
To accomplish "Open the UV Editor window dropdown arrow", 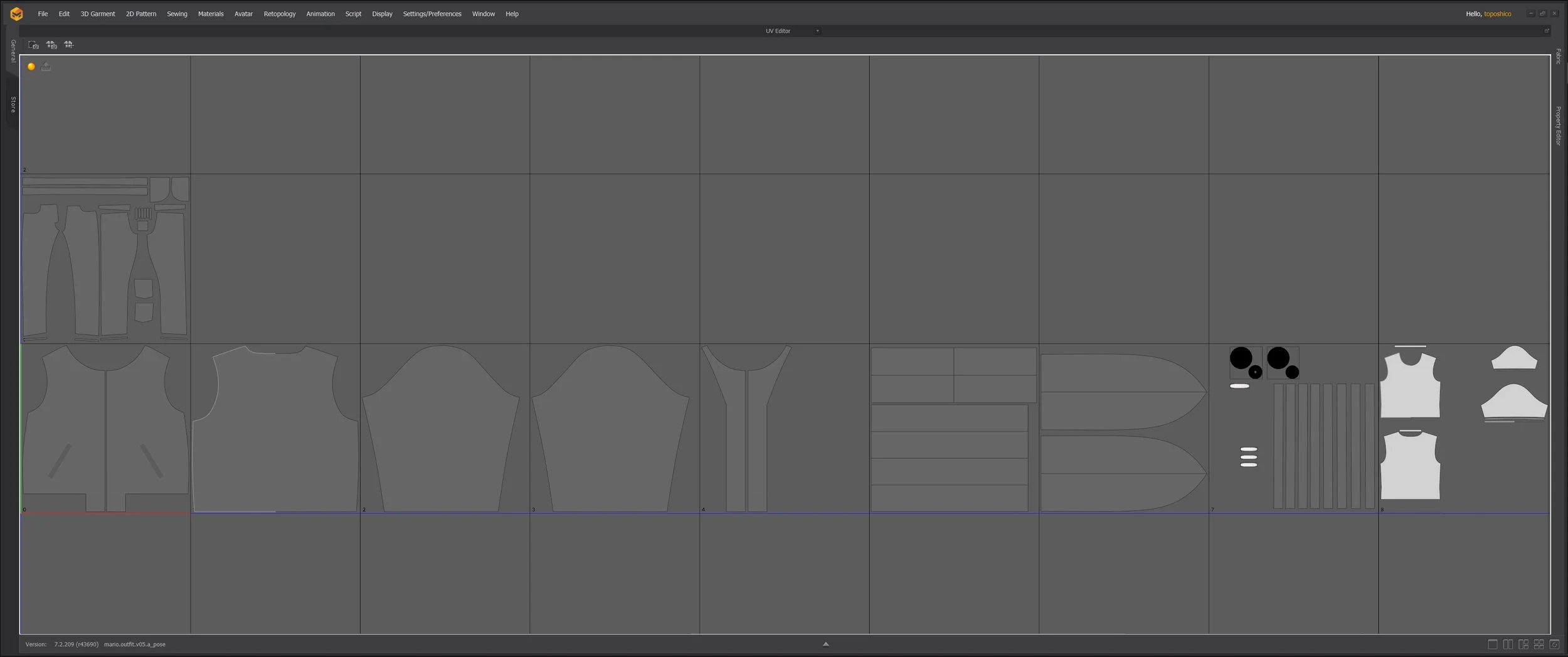I will (817, 31).
